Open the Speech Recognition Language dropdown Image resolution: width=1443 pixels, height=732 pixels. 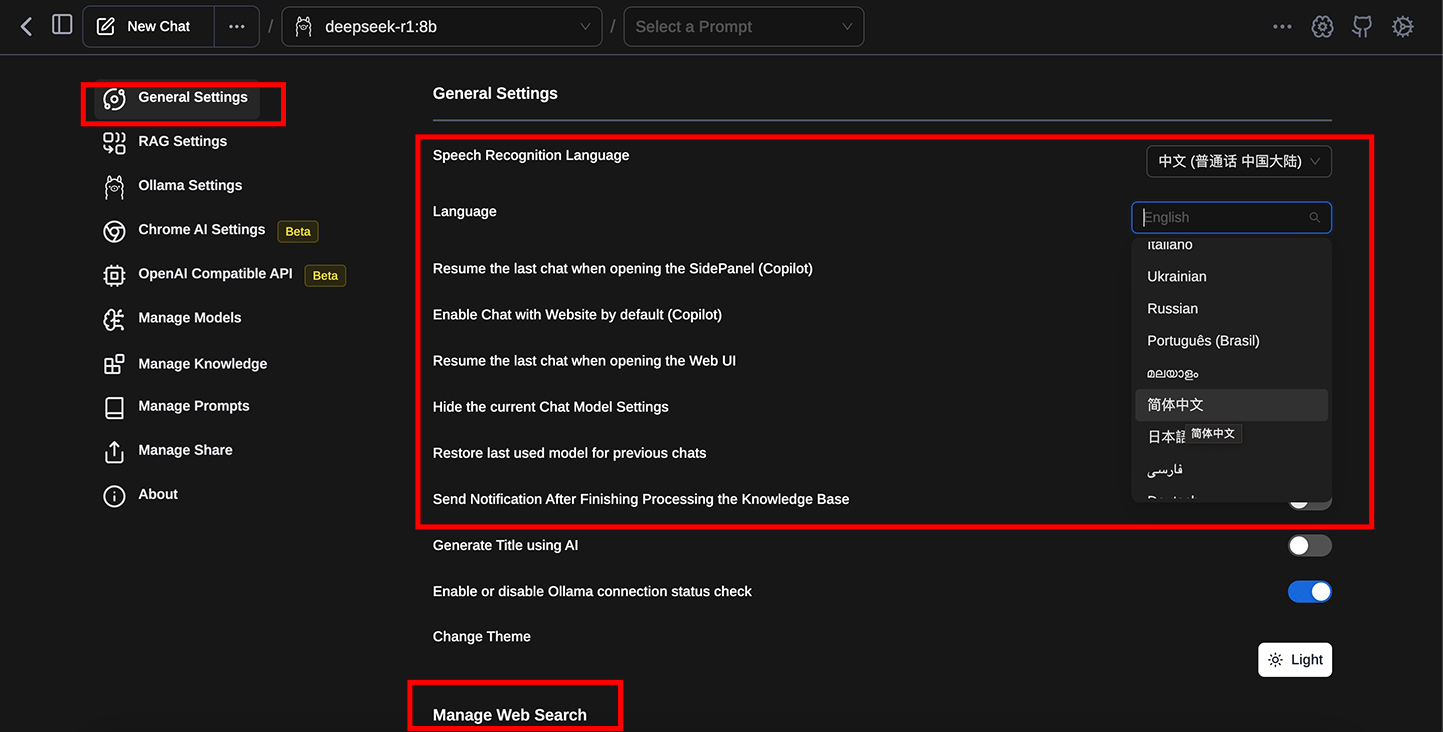pos(1239,162)
